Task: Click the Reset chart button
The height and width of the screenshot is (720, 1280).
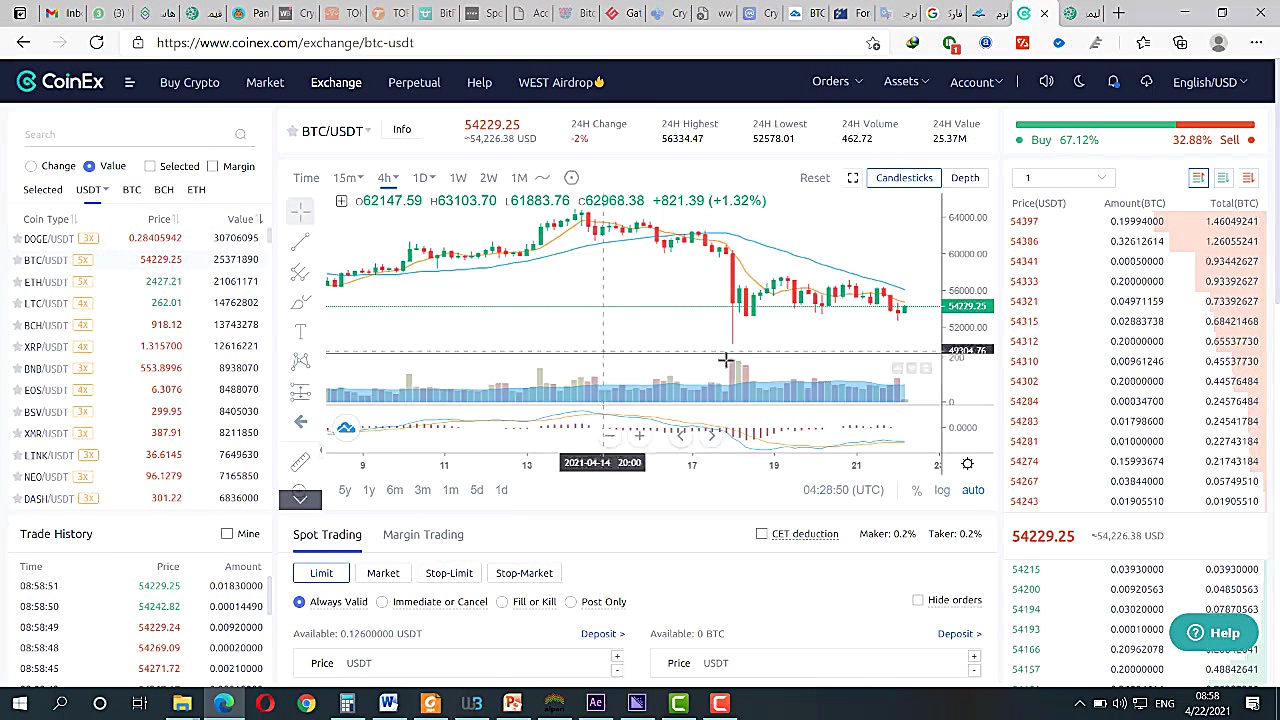Action: [815, 178]
